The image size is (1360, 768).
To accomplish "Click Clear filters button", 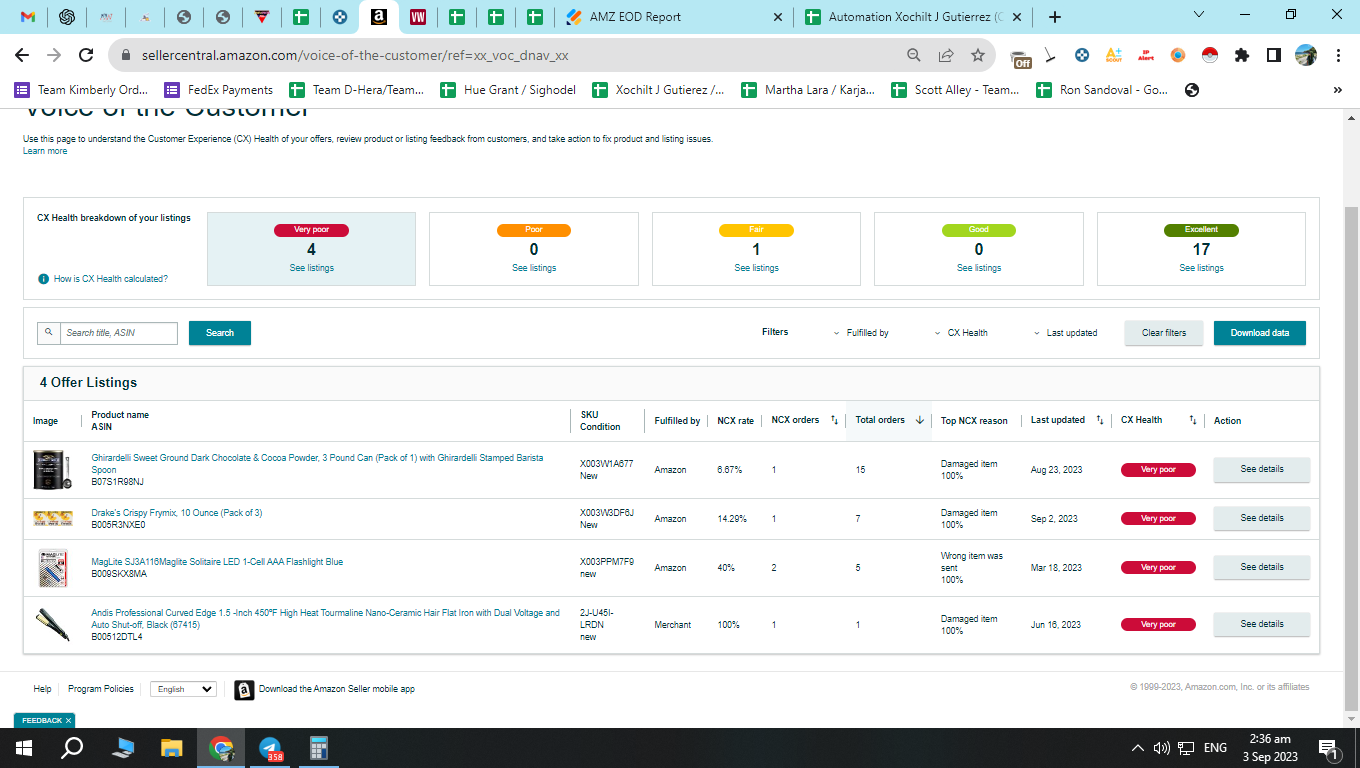I will click(x=1164, y=333).
